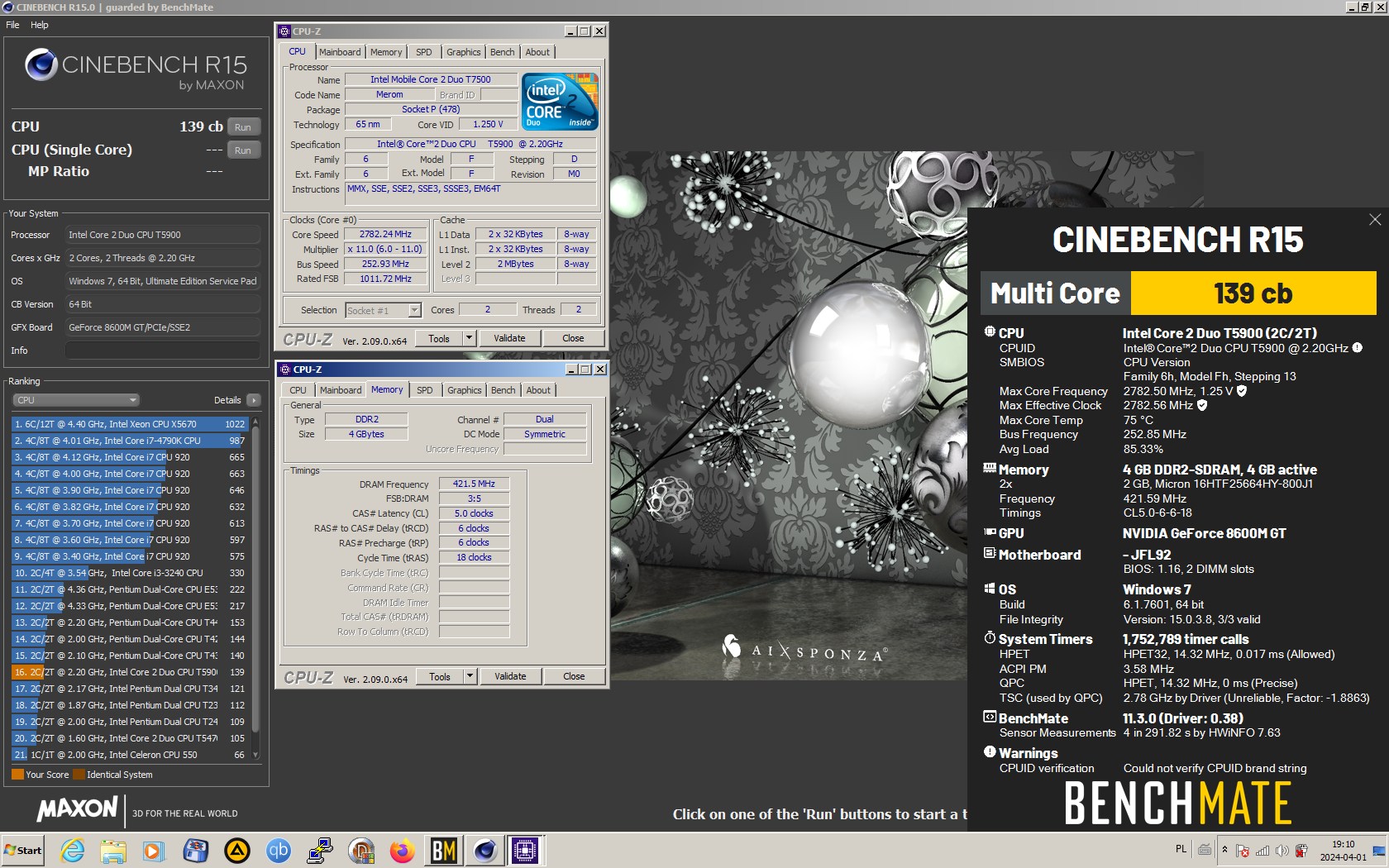Click the Max Core Frequency verified shield icon
The width and height of the screenshot is (1389, 868).
(x=1242, y=391)
